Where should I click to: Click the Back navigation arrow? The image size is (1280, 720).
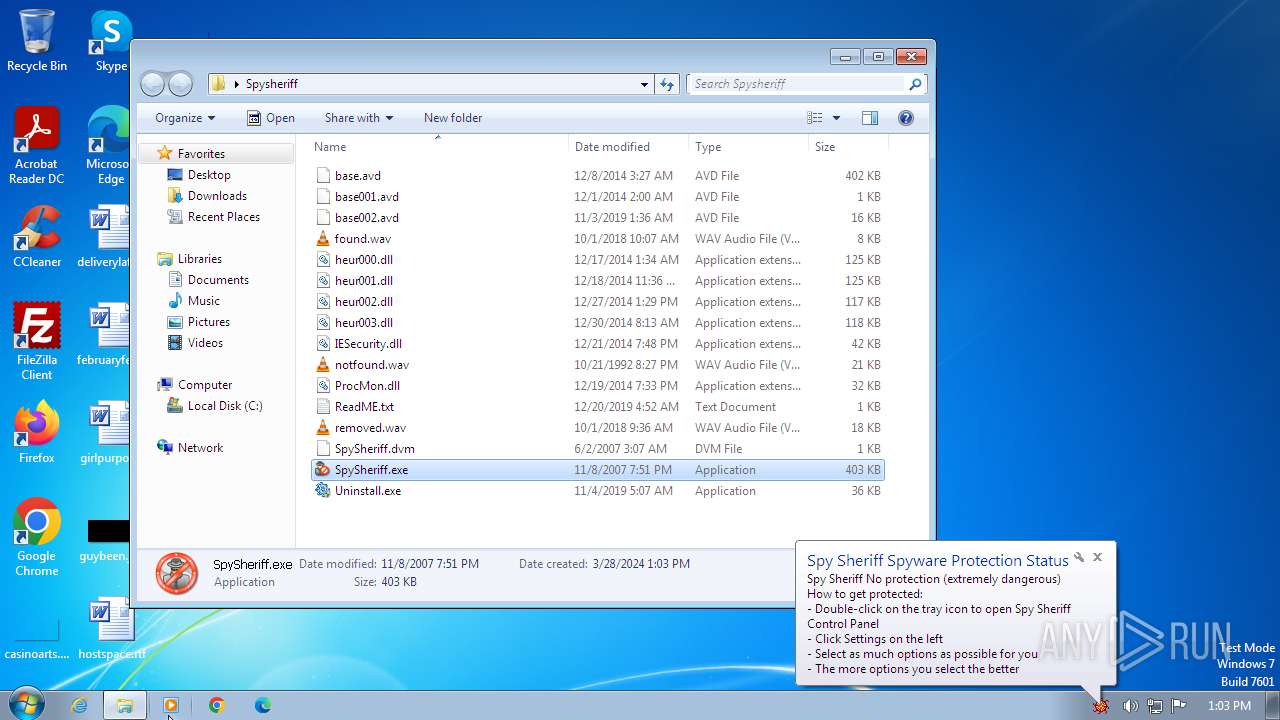(x=153, y=84)
